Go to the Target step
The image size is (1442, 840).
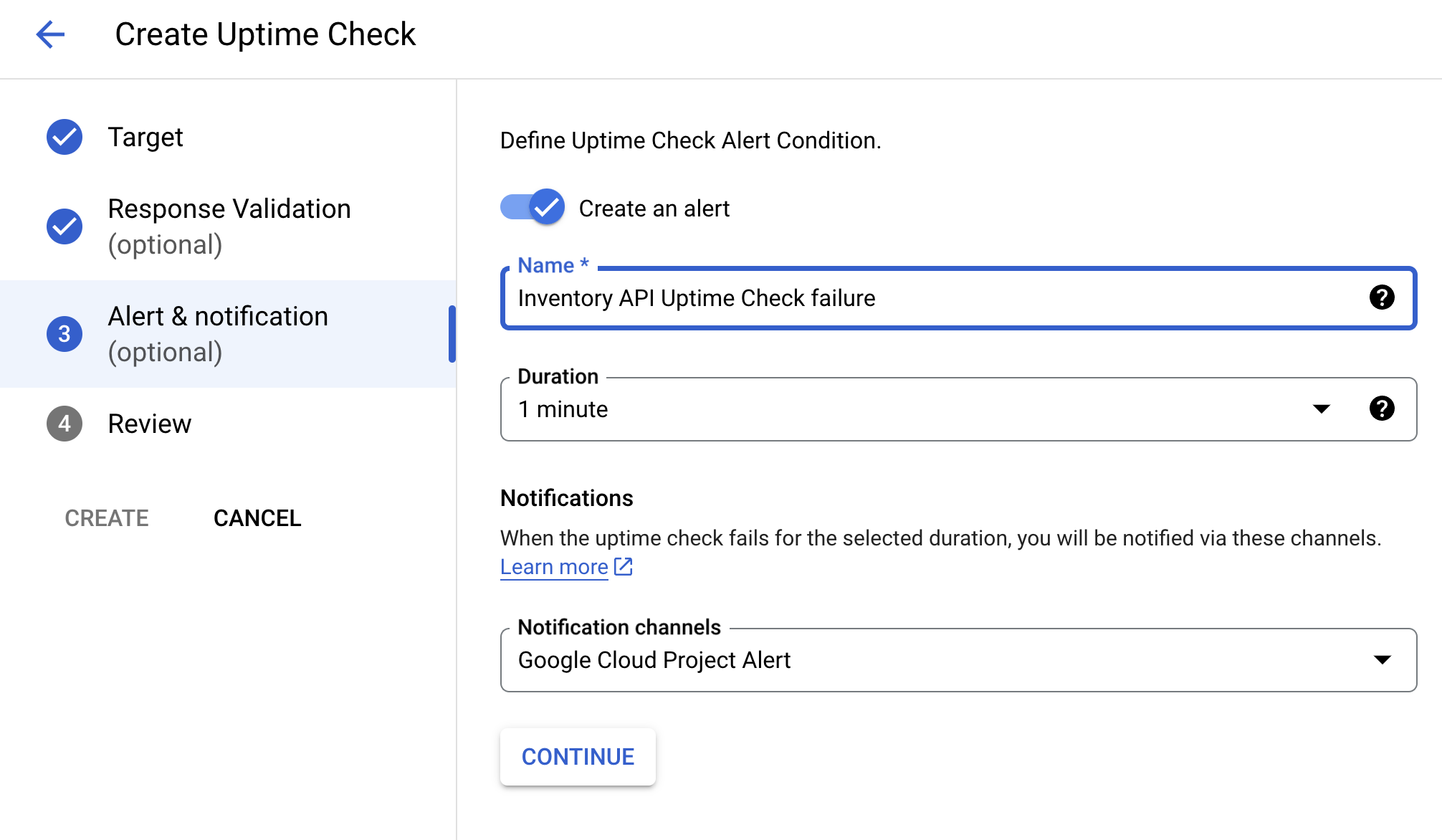tap(145, 137)
